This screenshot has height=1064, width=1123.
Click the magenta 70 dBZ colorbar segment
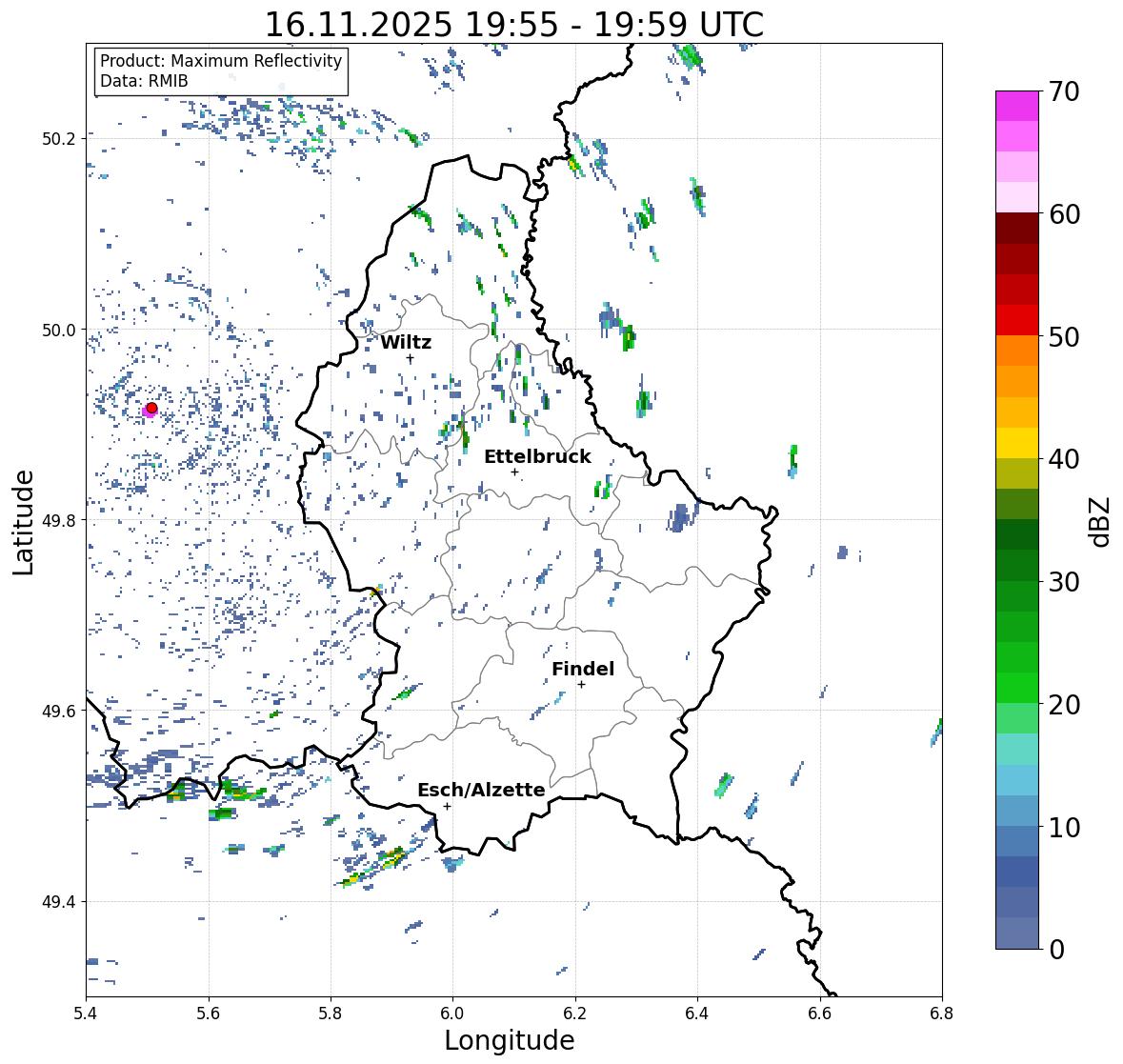coord(1017,106)
